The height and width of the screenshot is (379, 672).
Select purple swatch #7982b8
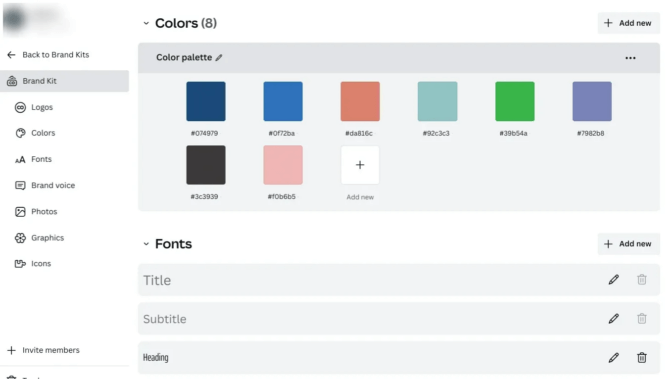click(592, 101)
